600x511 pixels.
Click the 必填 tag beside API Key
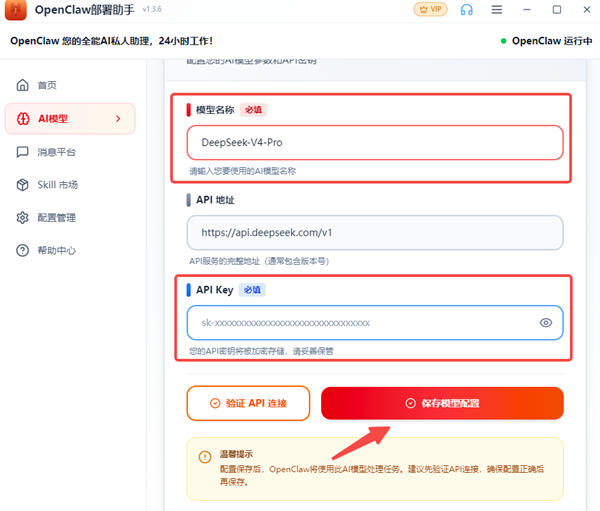(x=252, y=290)
